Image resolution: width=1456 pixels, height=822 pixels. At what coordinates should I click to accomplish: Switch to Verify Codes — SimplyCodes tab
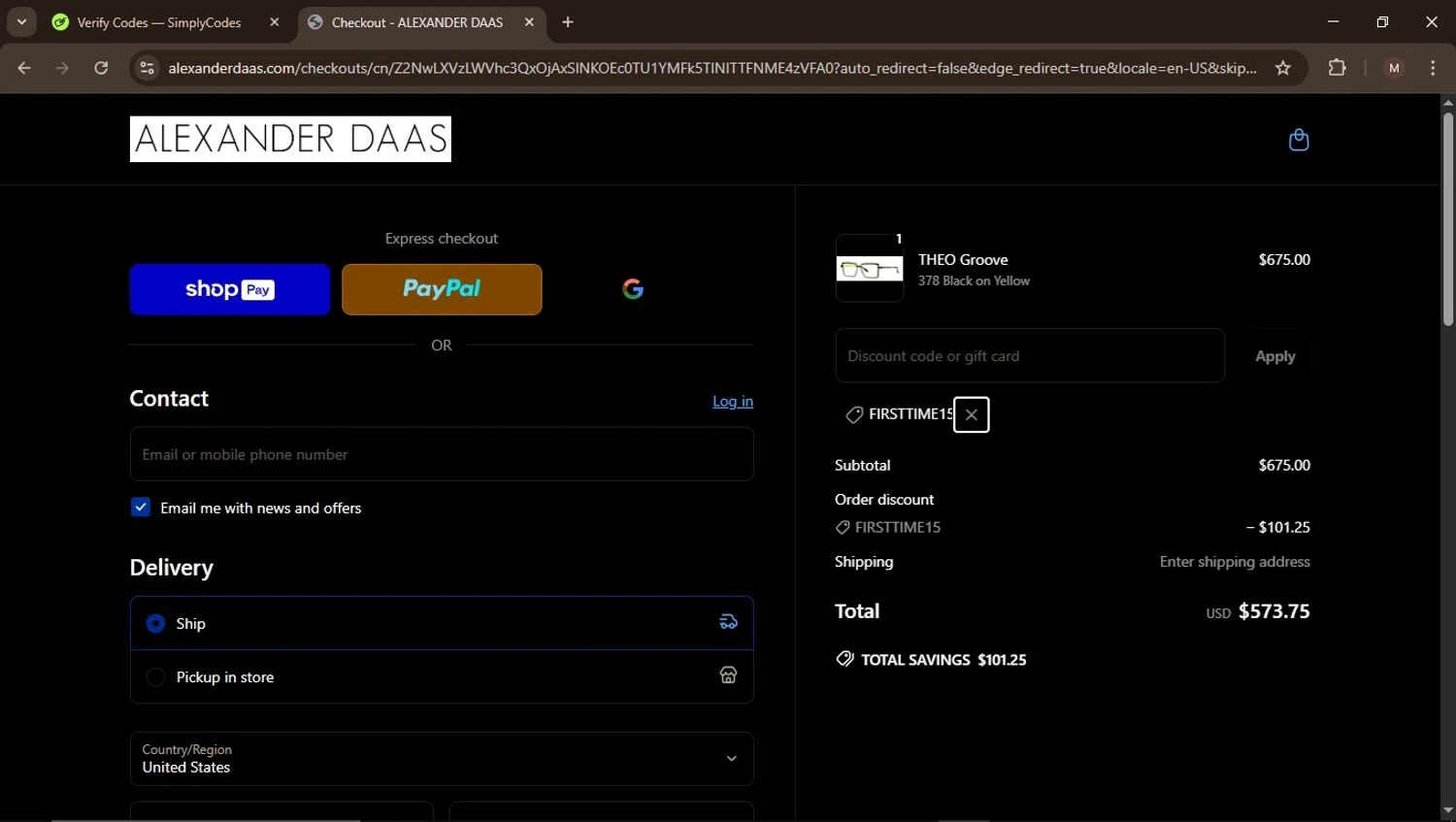coord(159,22)
